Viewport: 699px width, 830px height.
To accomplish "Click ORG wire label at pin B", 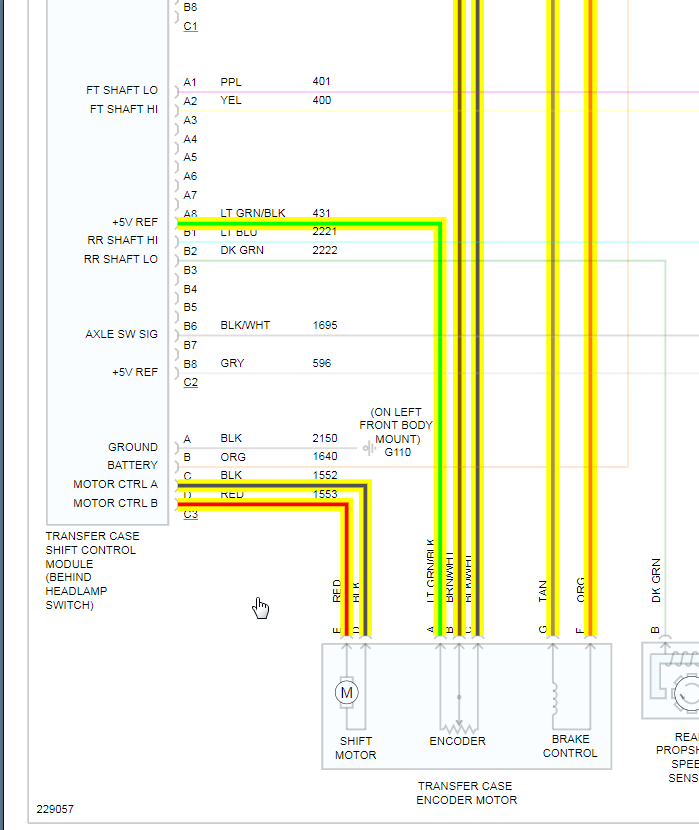I will 233,457.
